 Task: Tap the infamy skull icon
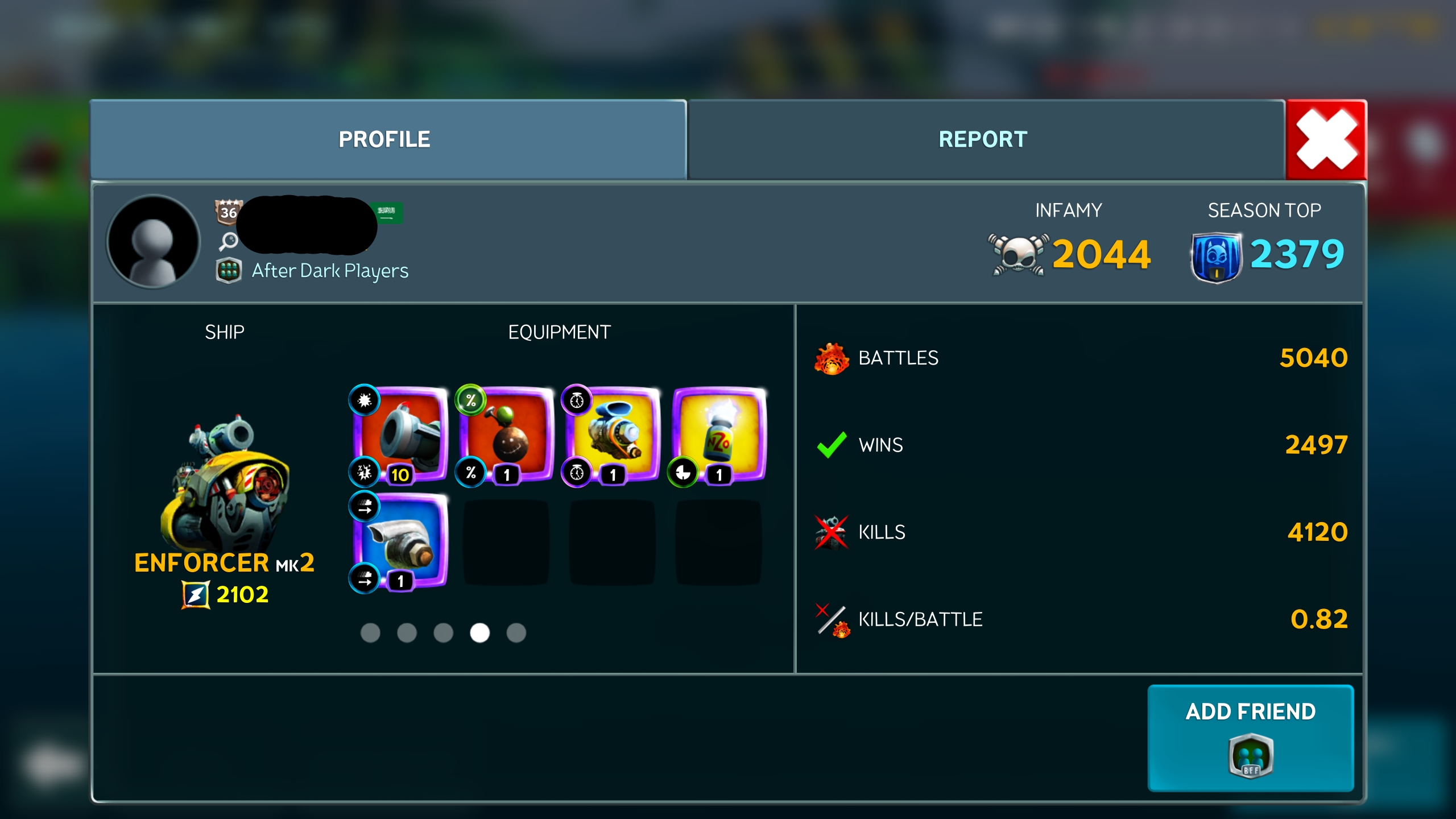(x=1018, y=254)
